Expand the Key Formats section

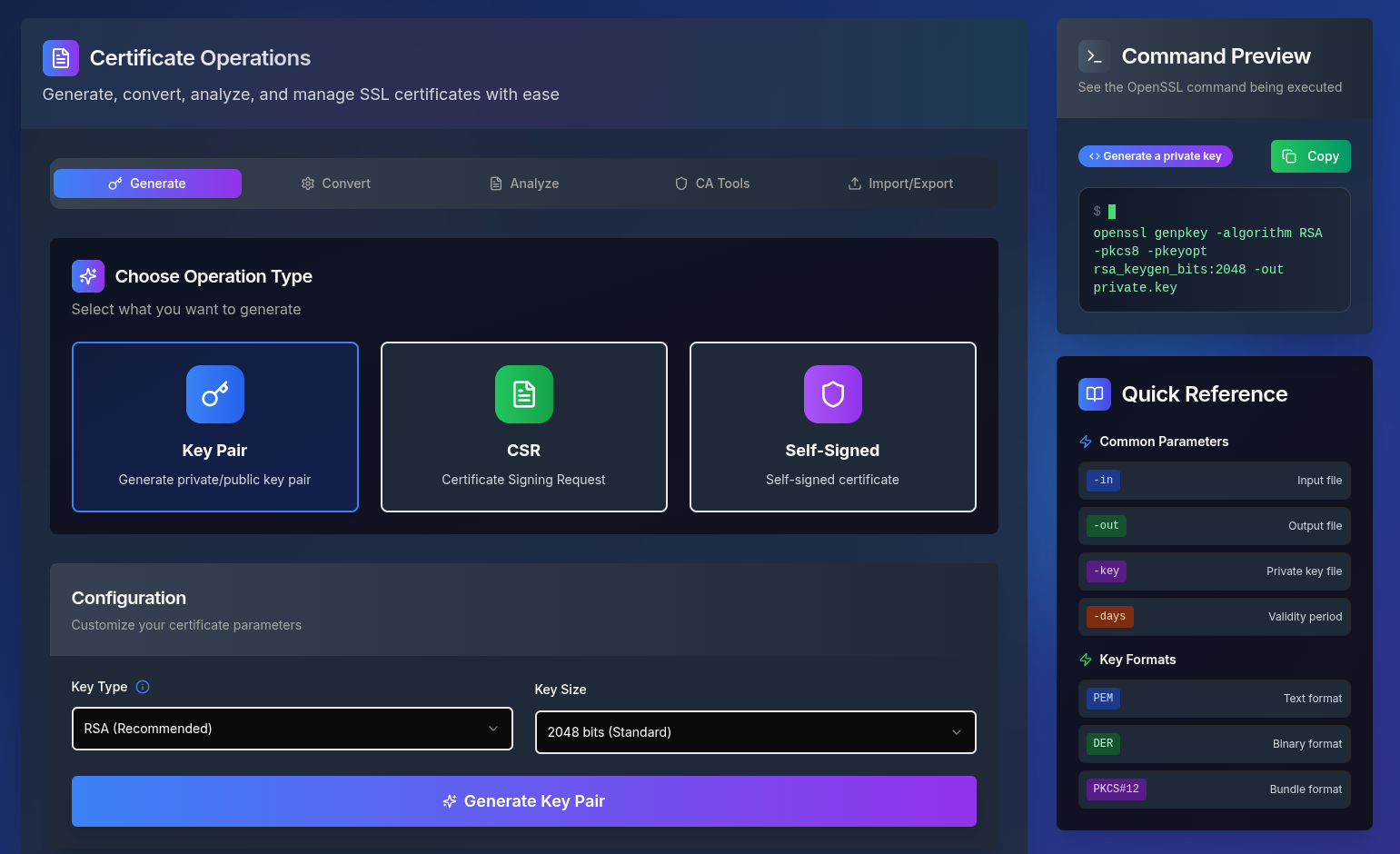pyautogui.click(x=1137, y=659)
